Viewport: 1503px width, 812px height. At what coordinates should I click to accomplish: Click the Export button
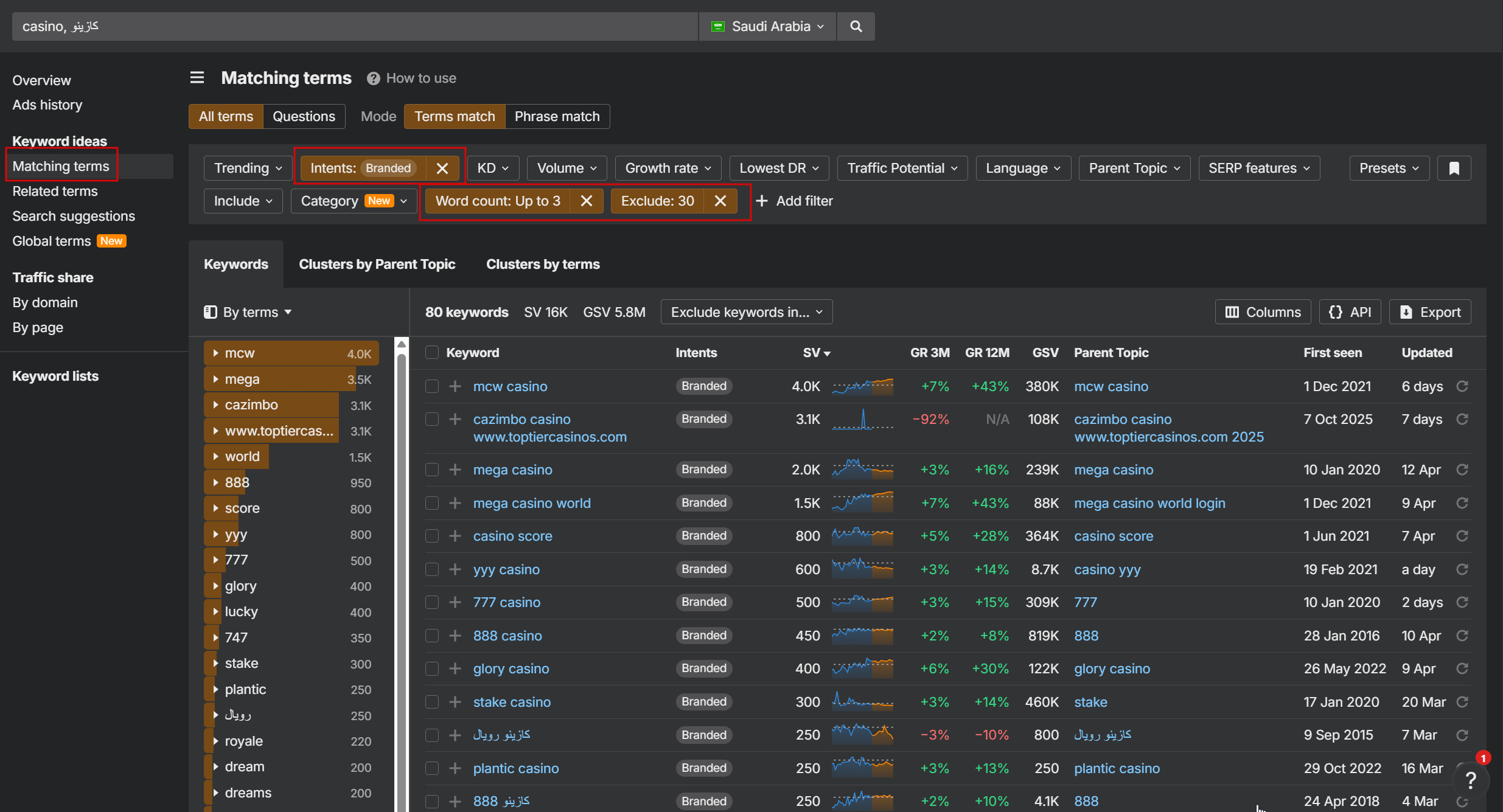click(1430, 312)
